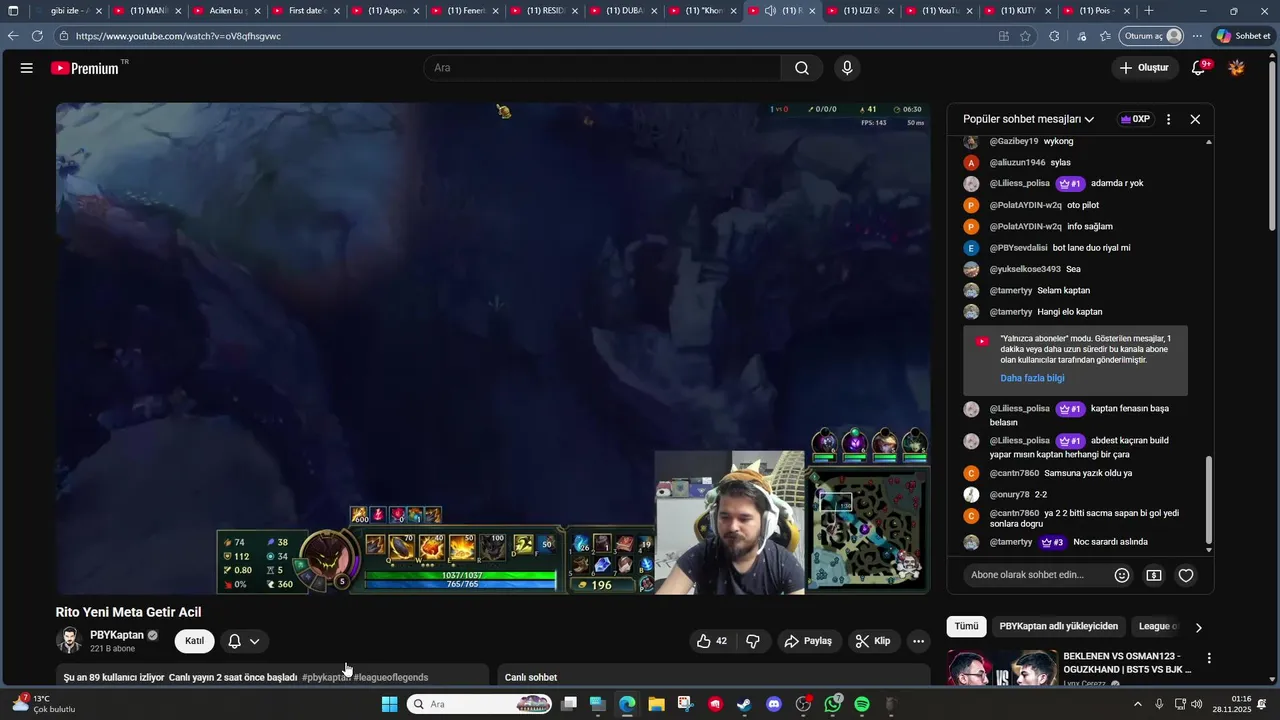Send a heart reaction in chat
1280x720 pixels.
pyautogui.click(x=1186, y=575)
